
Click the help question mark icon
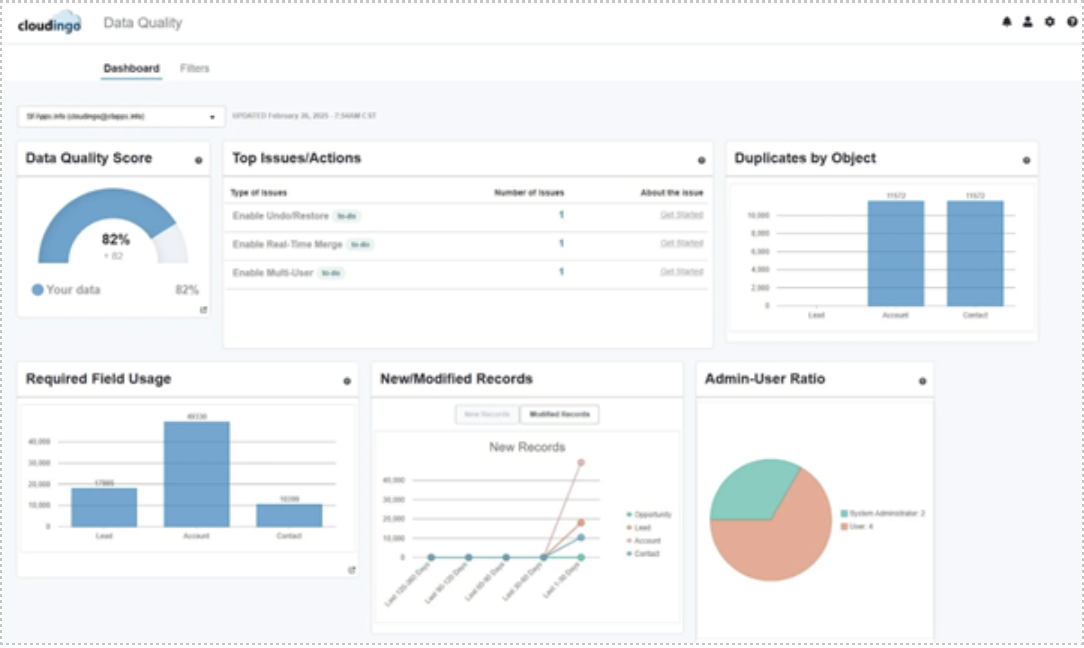1072,22
